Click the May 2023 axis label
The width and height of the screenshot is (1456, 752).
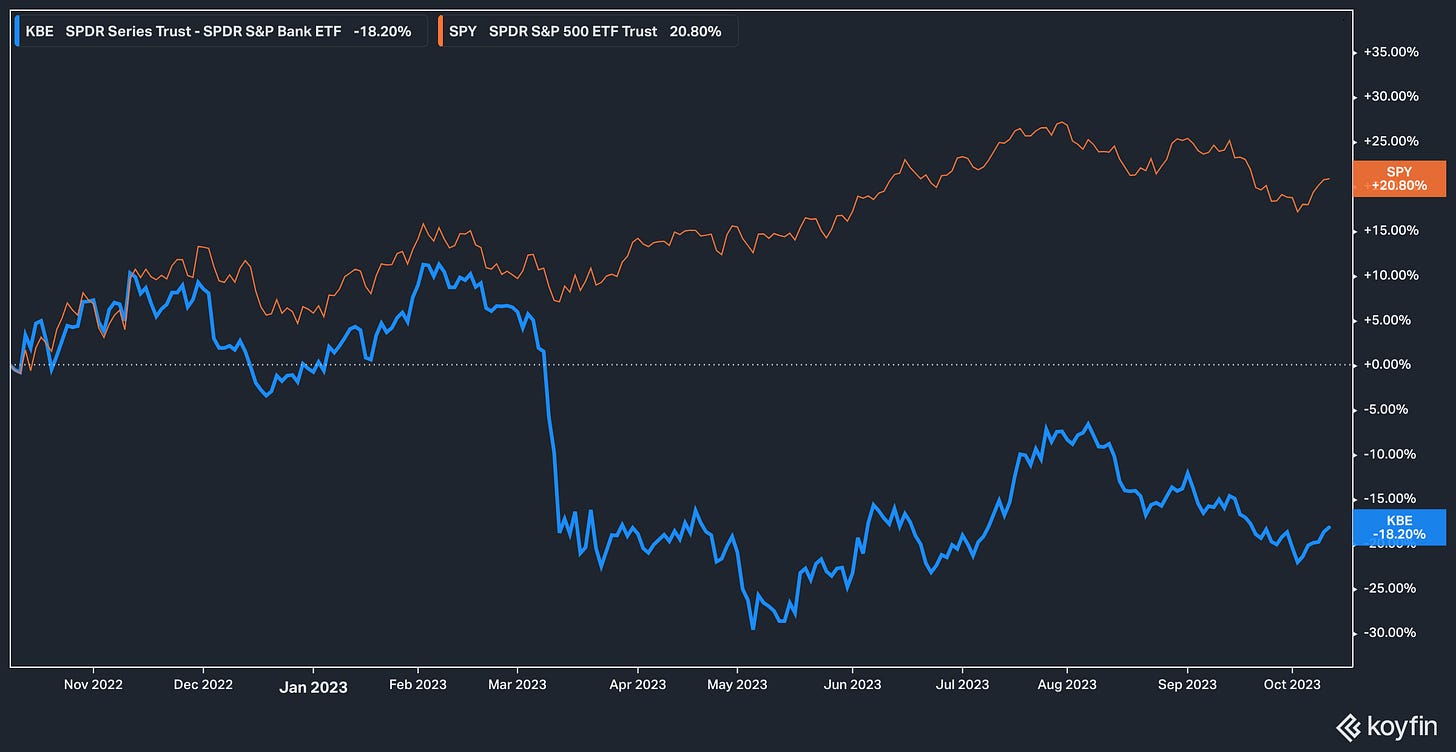[x=737, y=685]
